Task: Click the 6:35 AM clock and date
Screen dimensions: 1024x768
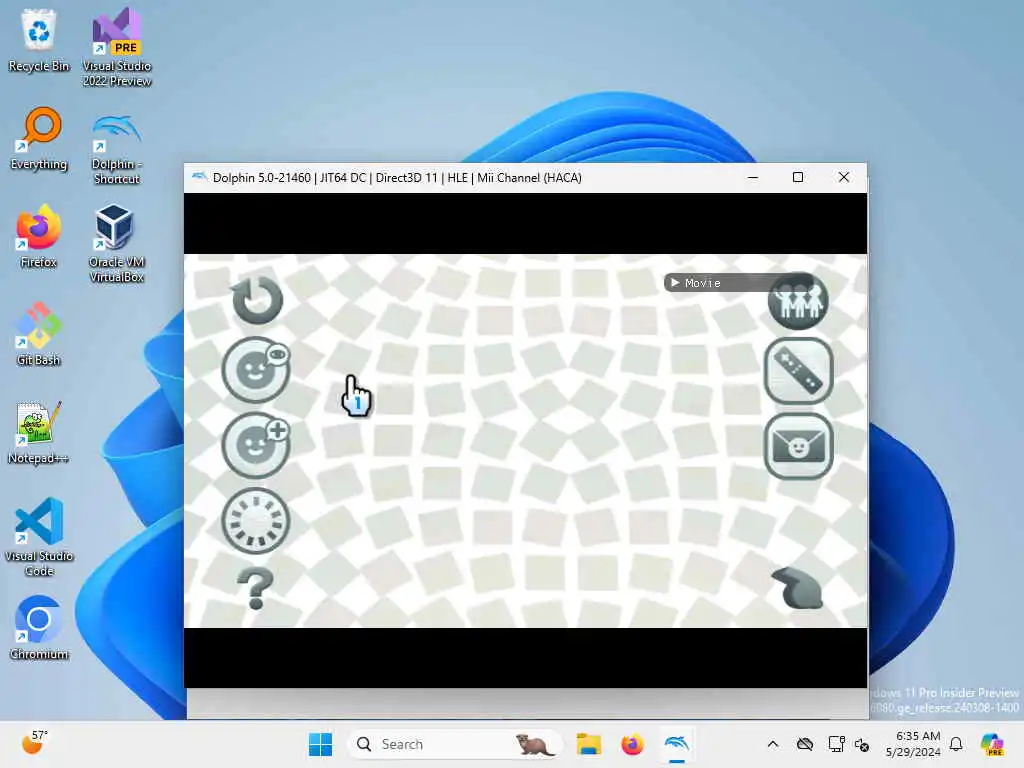Action: click(914, 744)
